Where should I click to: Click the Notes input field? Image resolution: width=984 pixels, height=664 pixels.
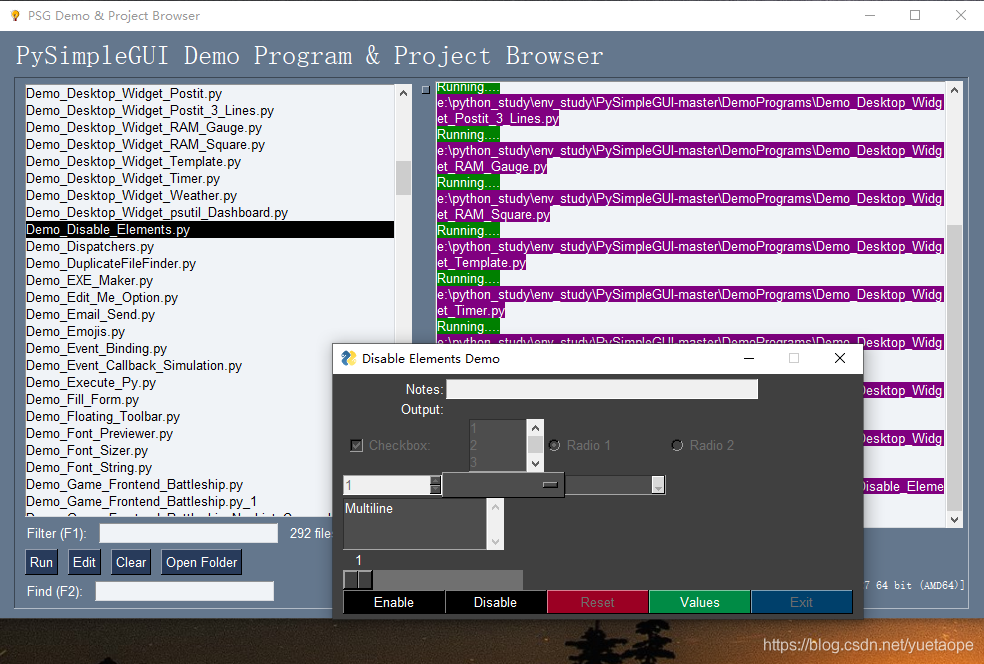click(602, 389)
